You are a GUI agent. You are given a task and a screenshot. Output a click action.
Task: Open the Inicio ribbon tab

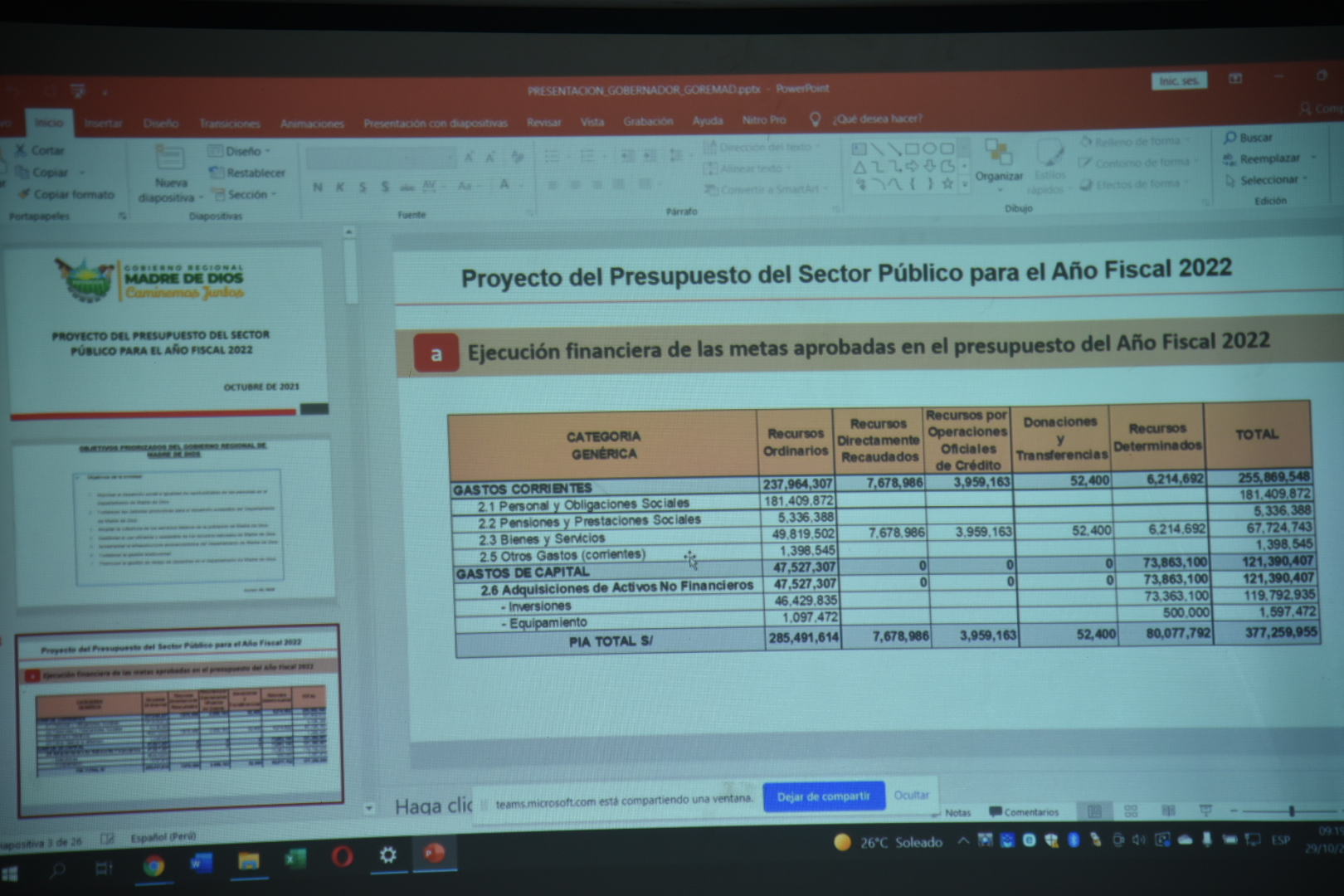pos(48,122)
